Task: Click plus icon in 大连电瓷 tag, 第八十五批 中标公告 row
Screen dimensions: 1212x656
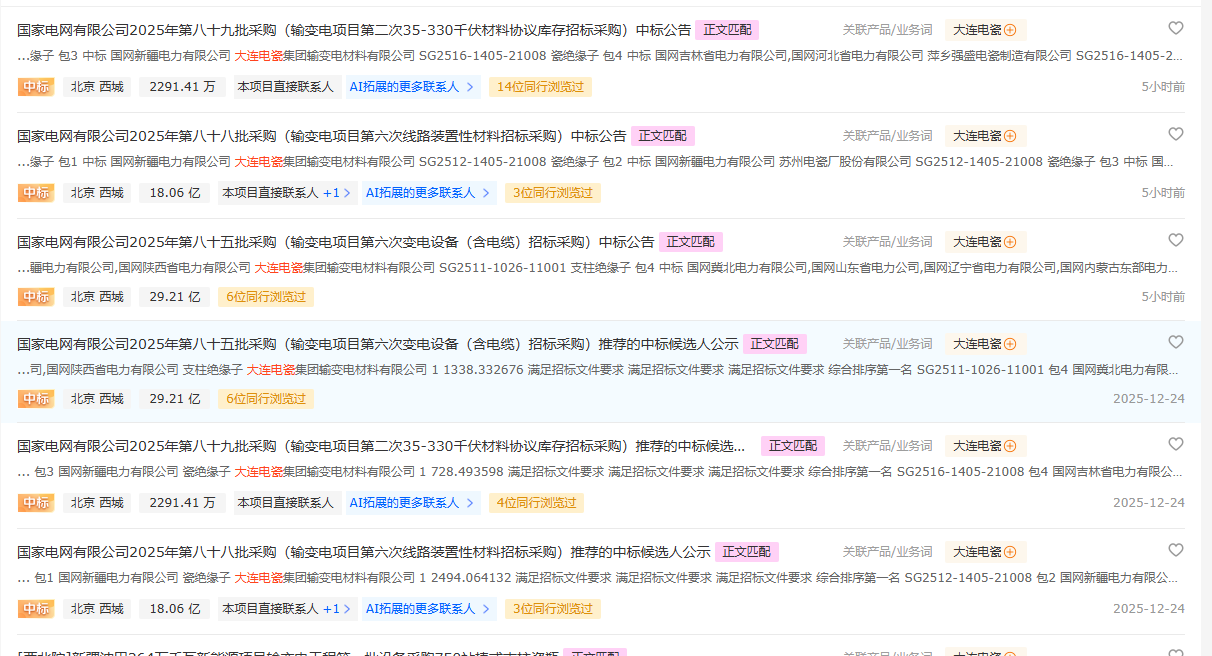Action: tap(1010, 242)
